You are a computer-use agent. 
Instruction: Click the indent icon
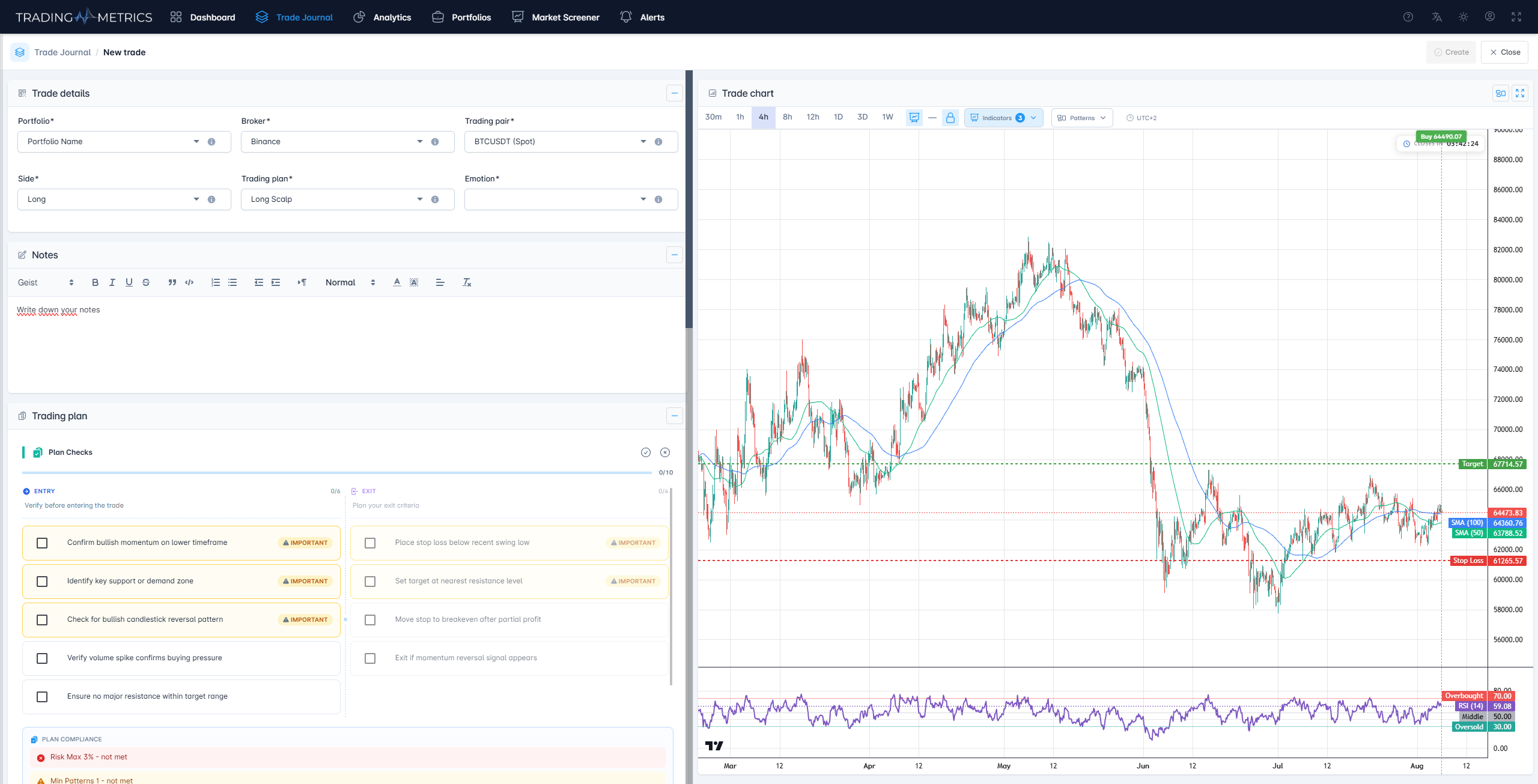(x=276, y=282)
